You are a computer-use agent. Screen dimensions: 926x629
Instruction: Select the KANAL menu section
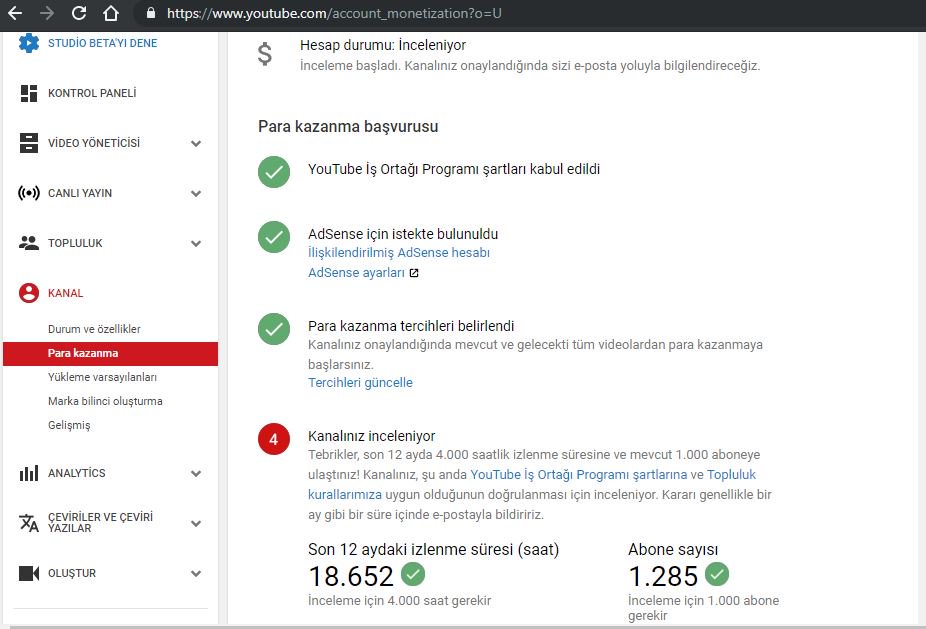(x=66, y=294)
